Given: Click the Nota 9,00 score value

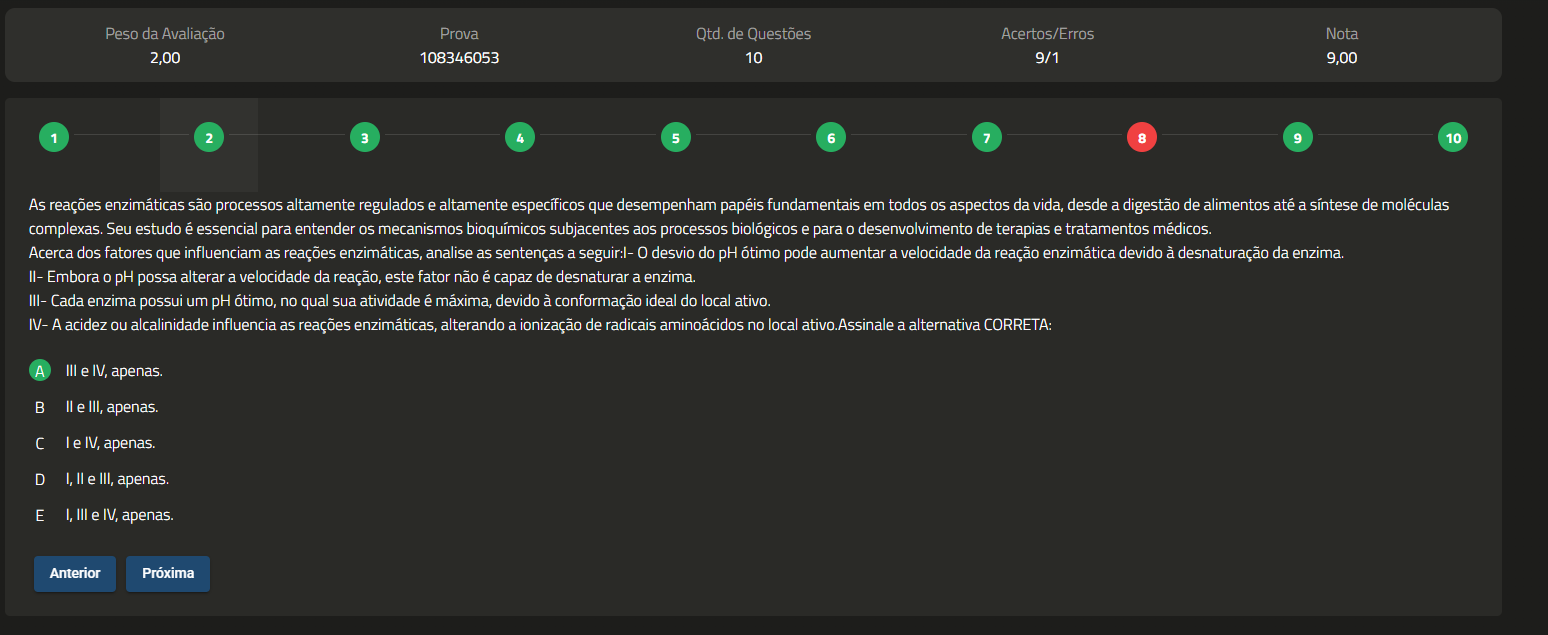Looking at the screenshot, I should point(1341,58).
